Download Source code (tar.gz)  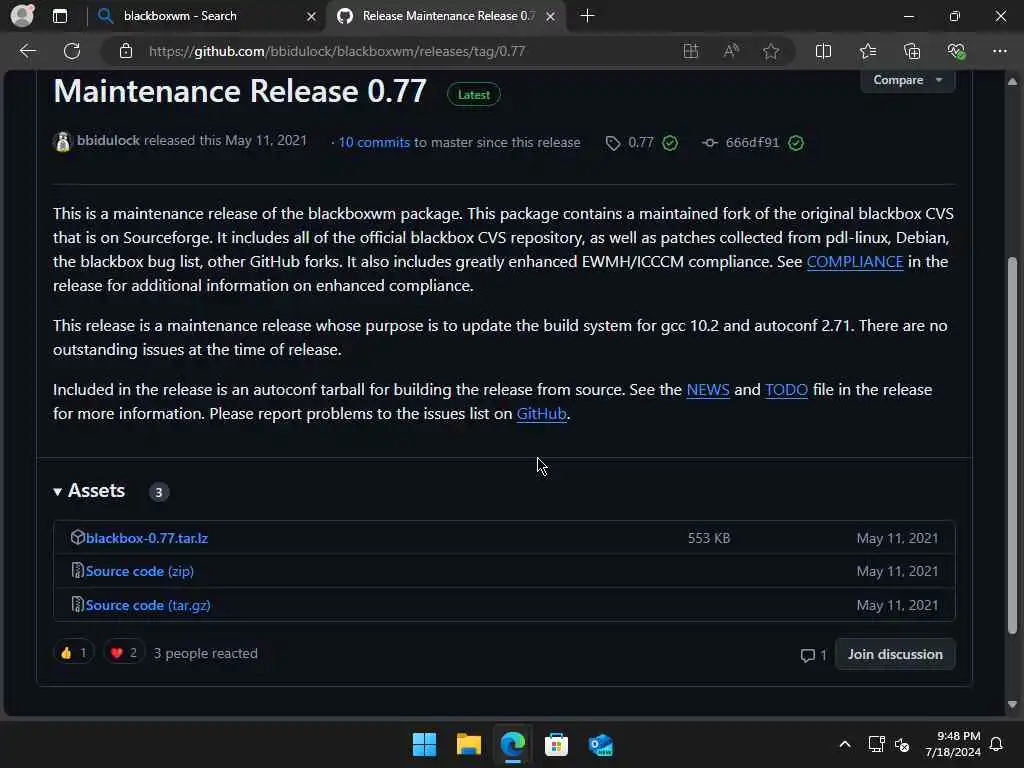click(148, 605)
